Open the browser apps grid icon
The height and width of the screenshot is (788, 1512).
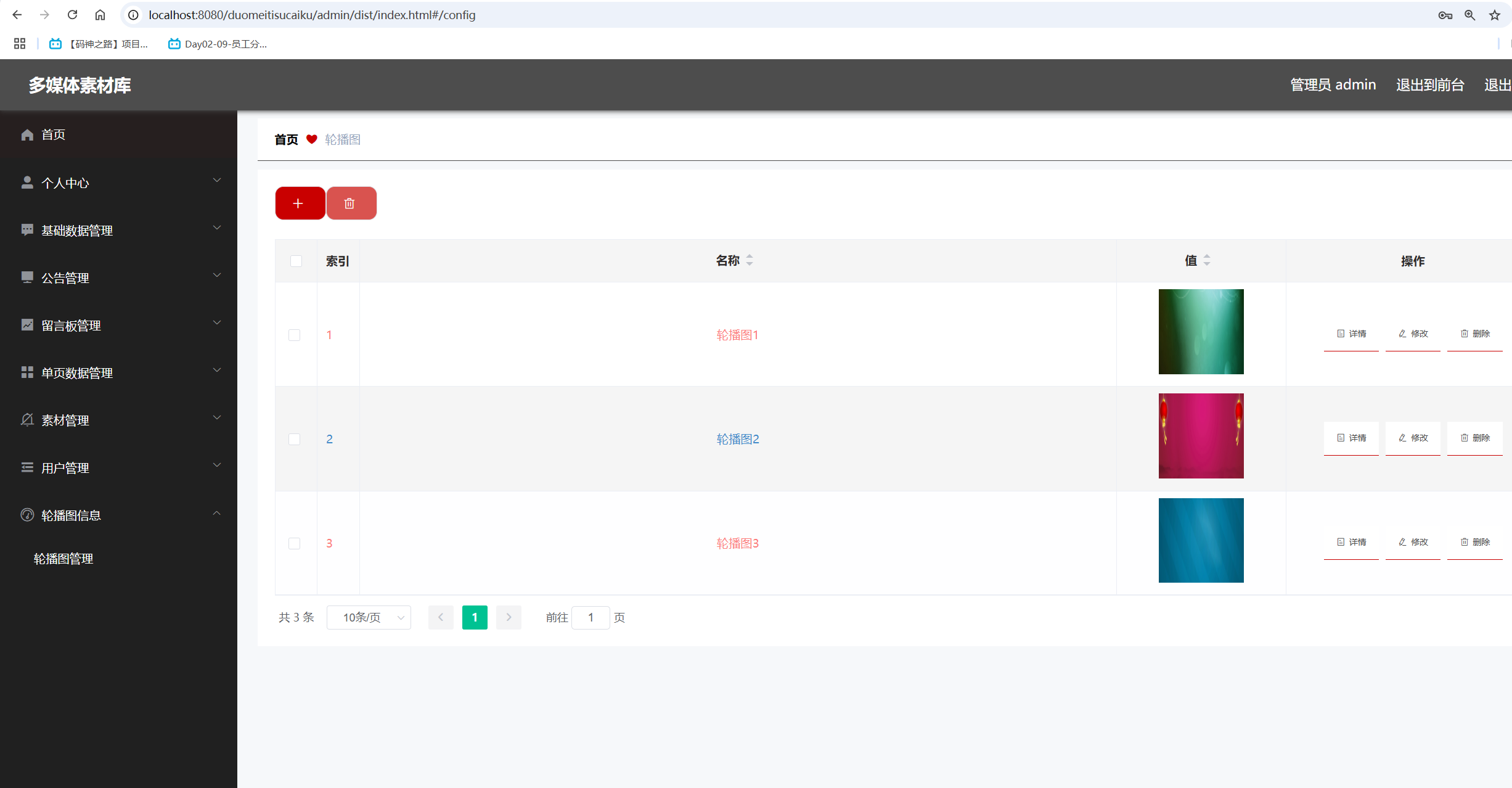pos(20,44)
